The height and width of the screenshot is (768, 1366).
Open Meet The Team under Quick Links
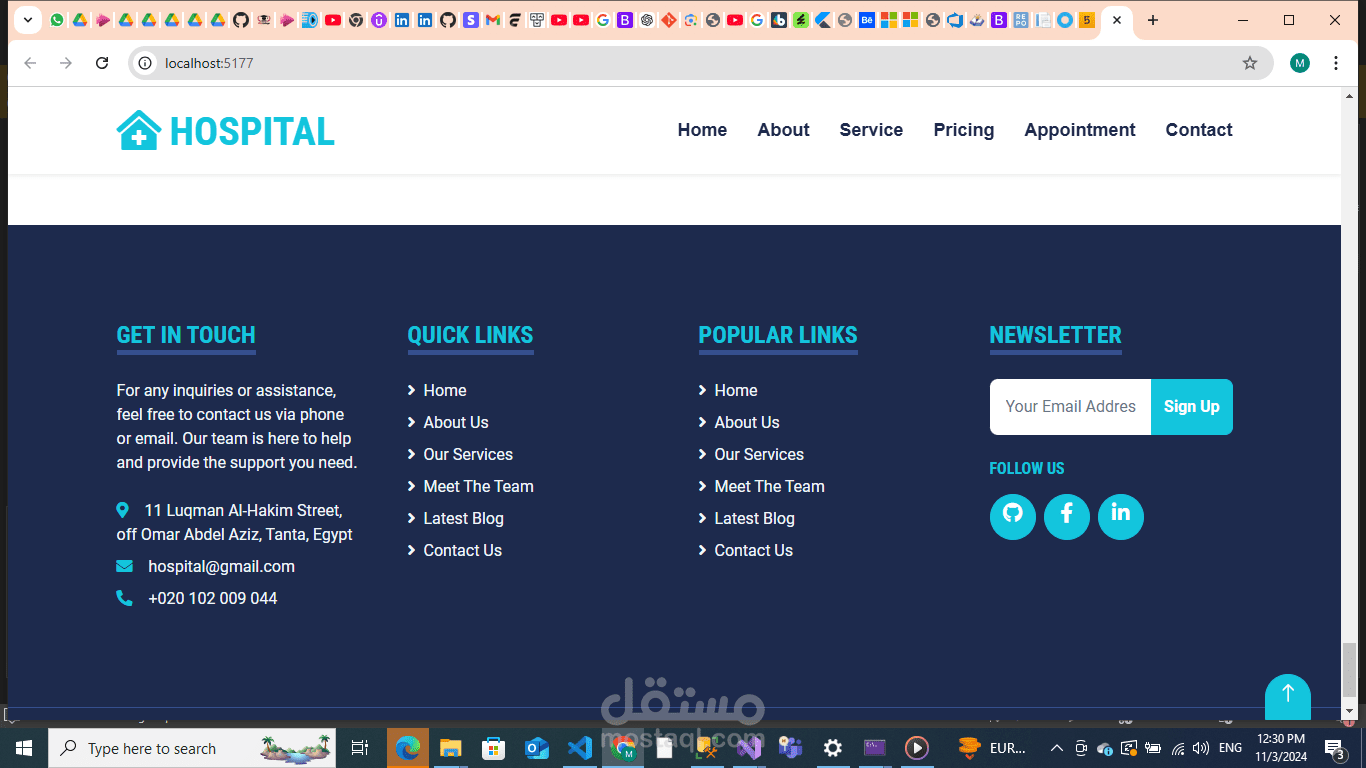pyautogui.click(x=478, y=486)
